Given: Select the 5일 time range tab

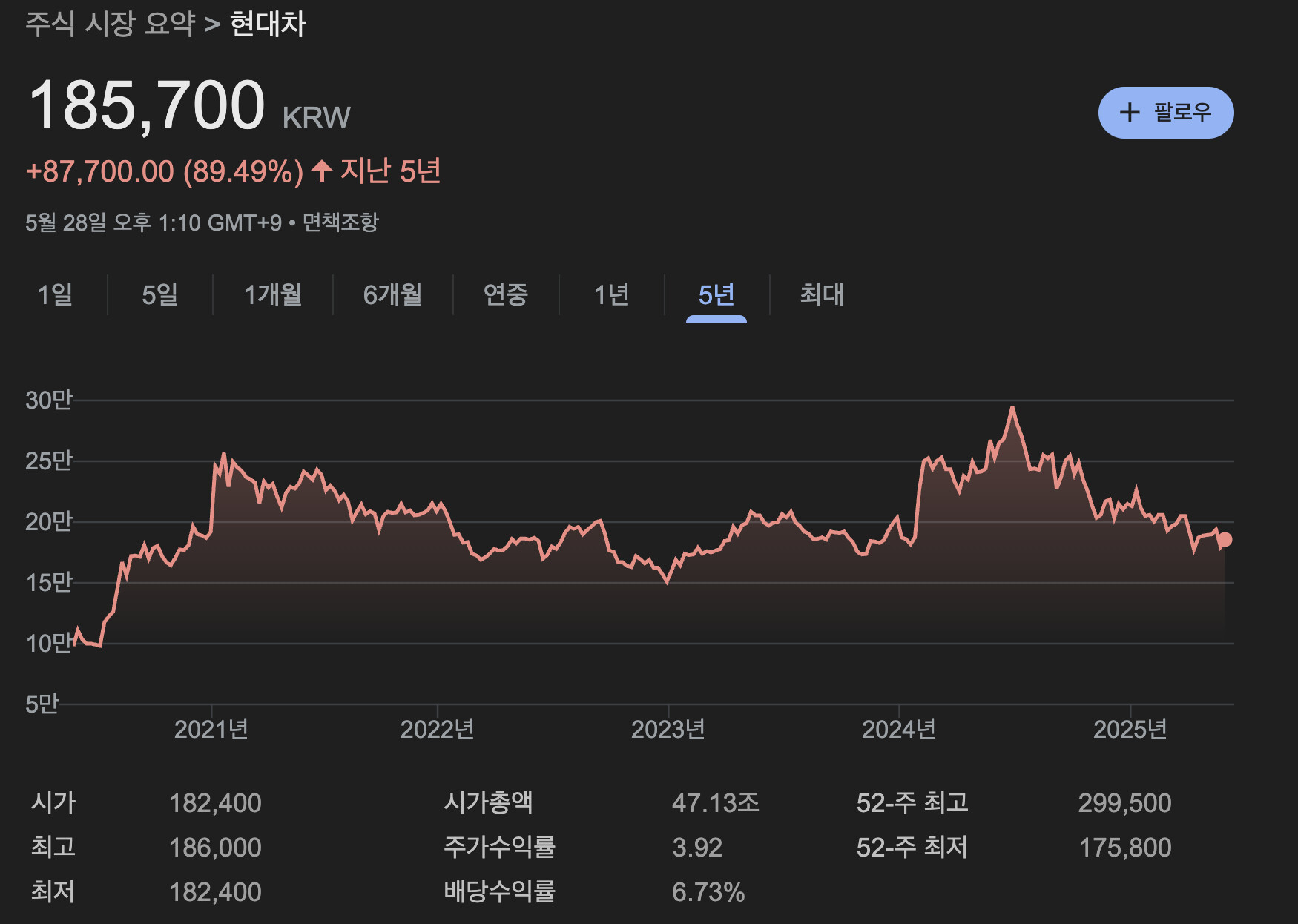Looking at the screenshot, I should [160, 294].
